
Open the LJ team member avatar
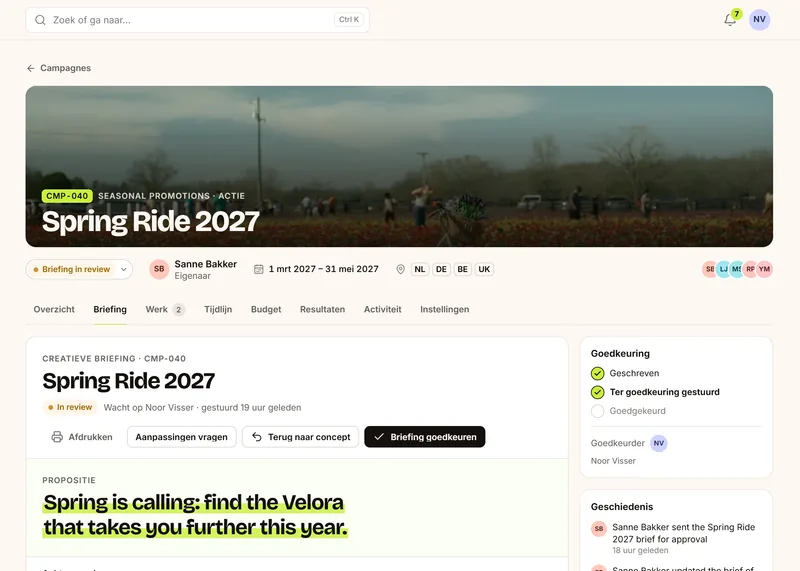tap(723, 269)
